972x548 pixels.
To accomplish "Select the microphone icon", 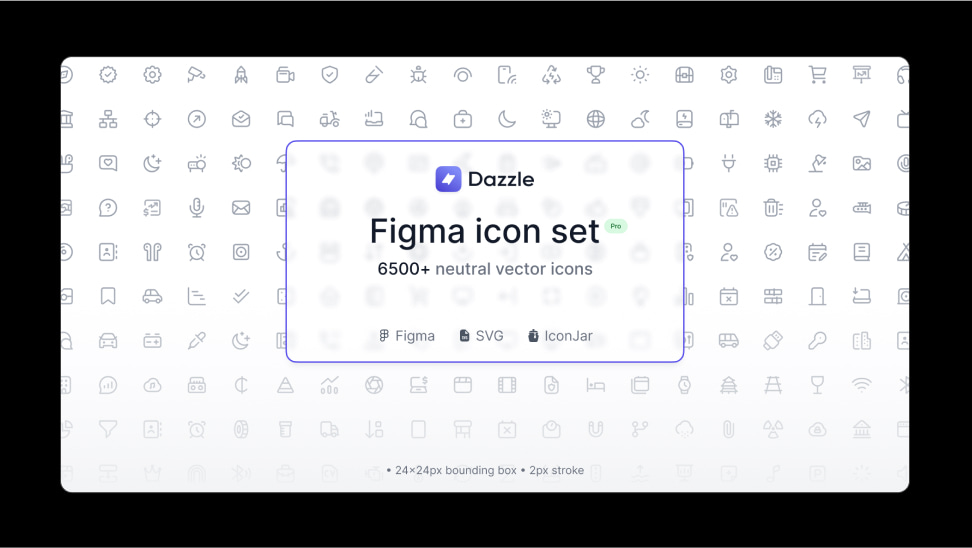I will point(197,208).
